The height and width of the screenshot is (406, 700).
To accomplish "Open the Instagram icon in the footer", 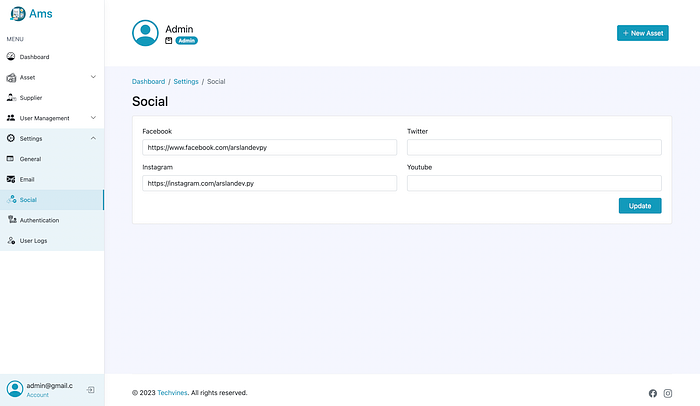I will point(668,393).
